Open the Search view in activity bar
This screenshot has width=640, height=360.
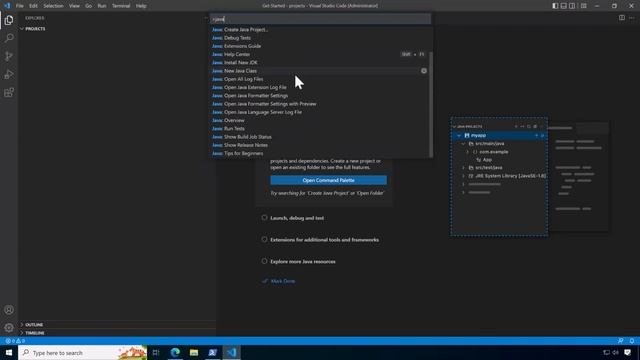9,38
